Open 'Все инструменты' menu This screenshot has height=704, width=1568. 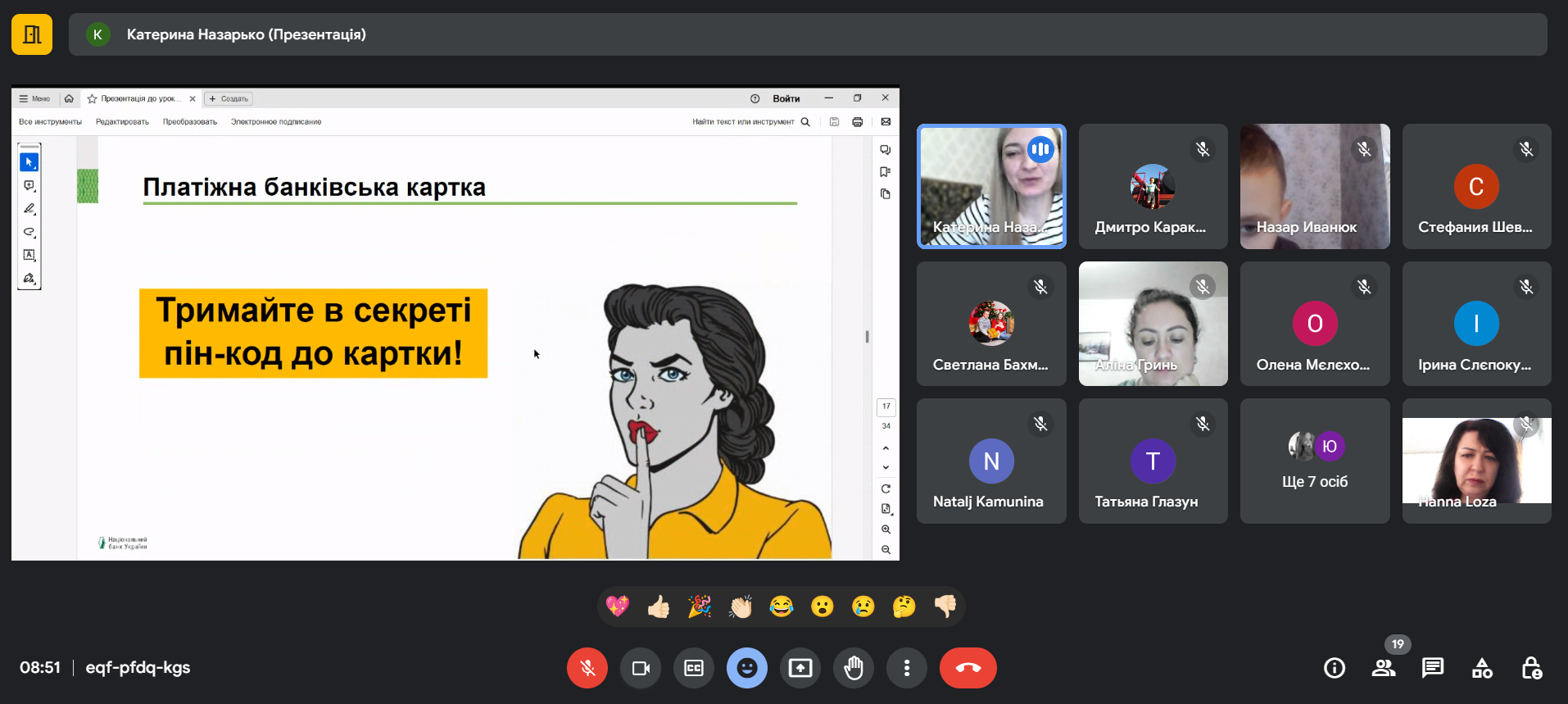pyautogui.click(x=50, y=122)
